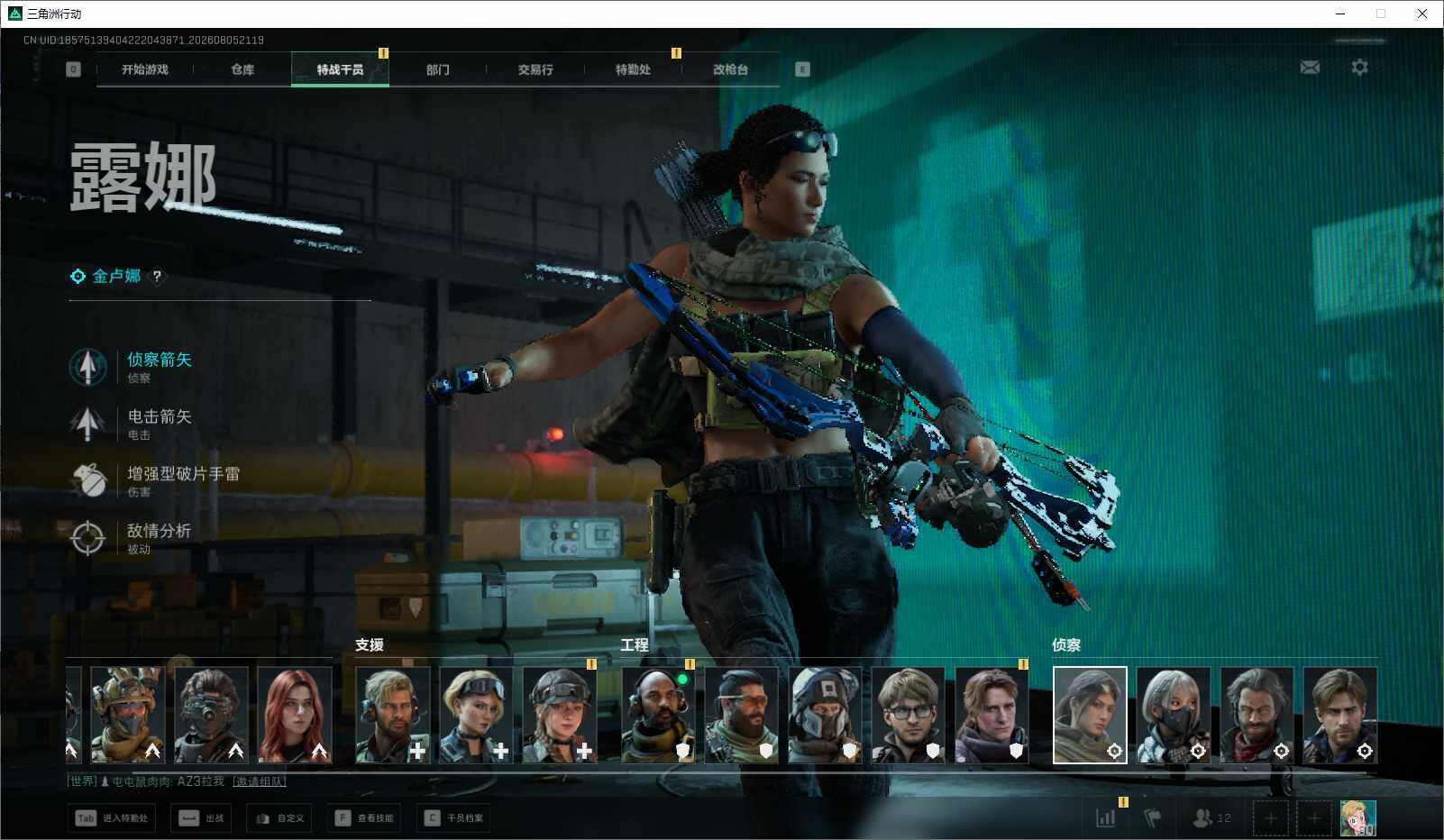1444x840 pixels.
Task: Open the flags icon in bottom bar
Action: (x=1152, y=818)
